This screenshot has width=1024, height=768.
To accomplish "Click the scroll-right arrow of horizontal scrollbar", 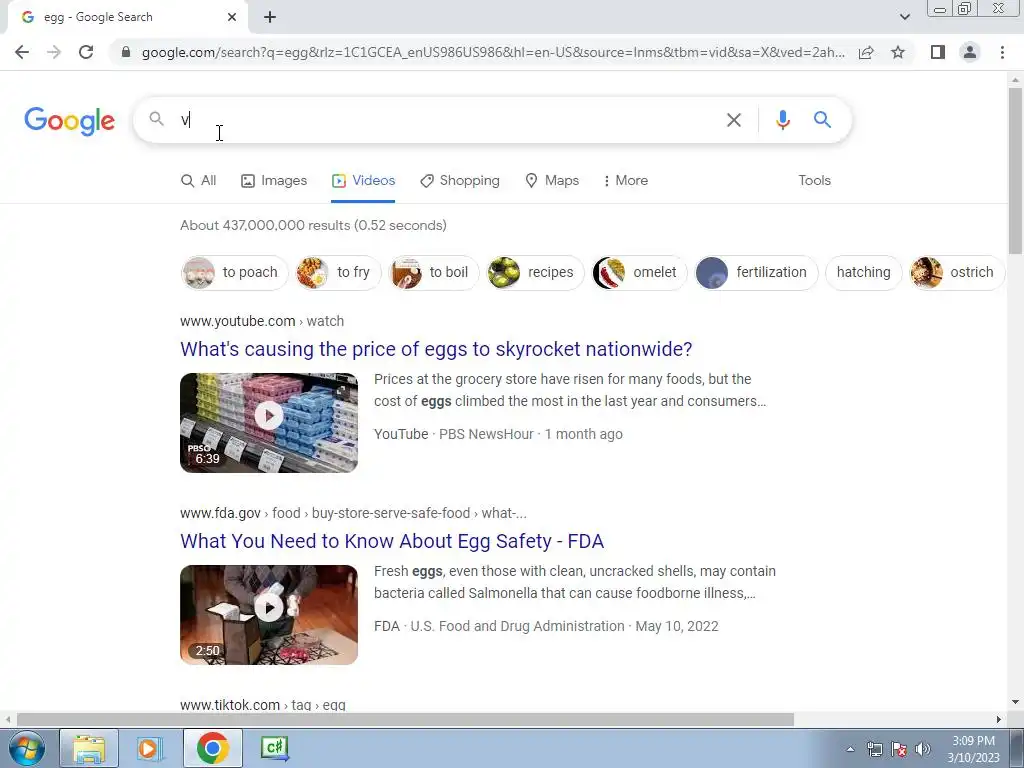I will (x=999, y=720).
